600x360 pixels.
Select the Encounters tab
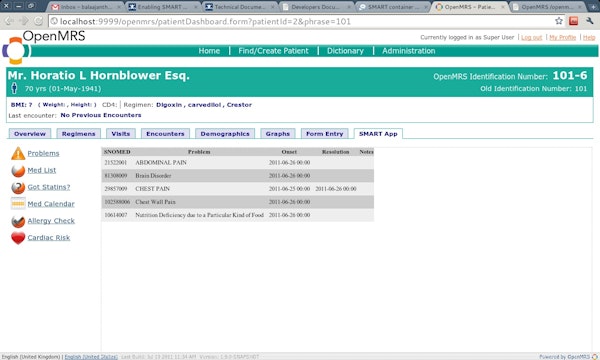[x=165, y=134]
